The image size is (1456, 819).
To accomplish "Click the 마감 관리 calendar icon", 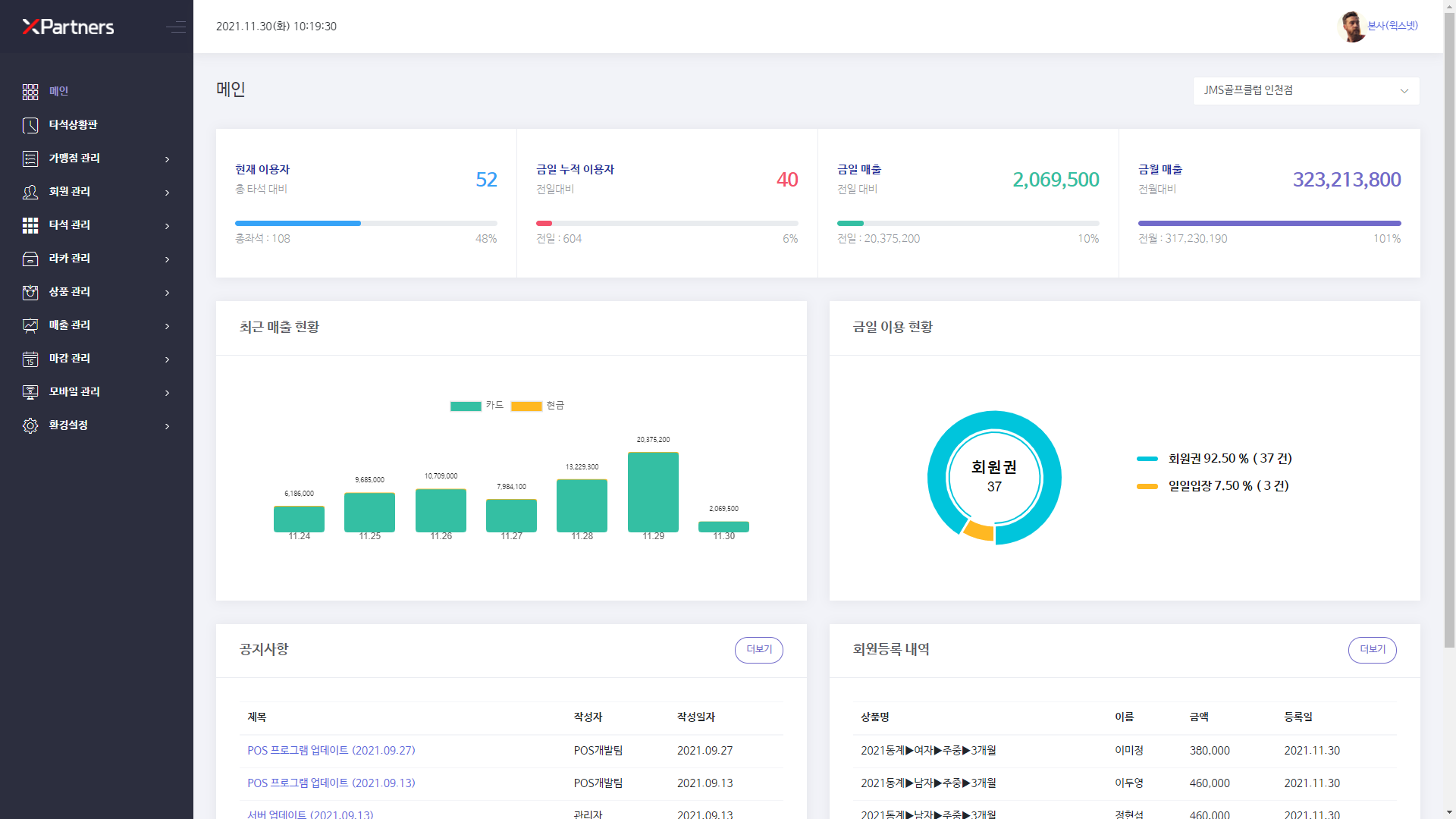I will tap(30, 359).
